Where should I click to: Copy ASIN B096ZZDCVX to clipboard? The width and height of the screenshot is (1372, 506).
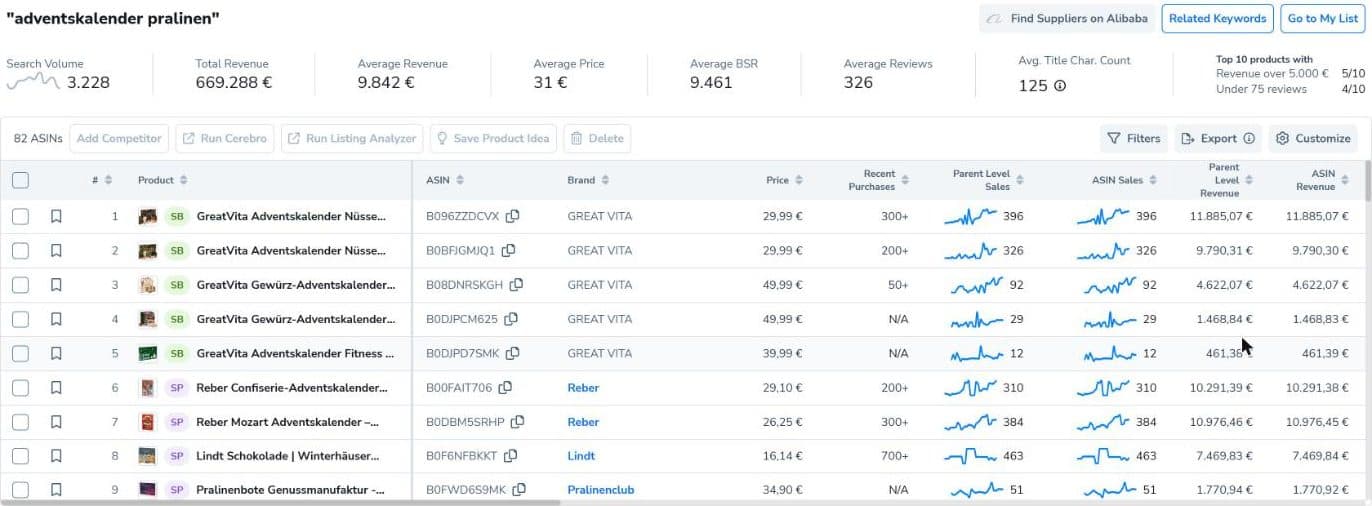click(512, 216)
